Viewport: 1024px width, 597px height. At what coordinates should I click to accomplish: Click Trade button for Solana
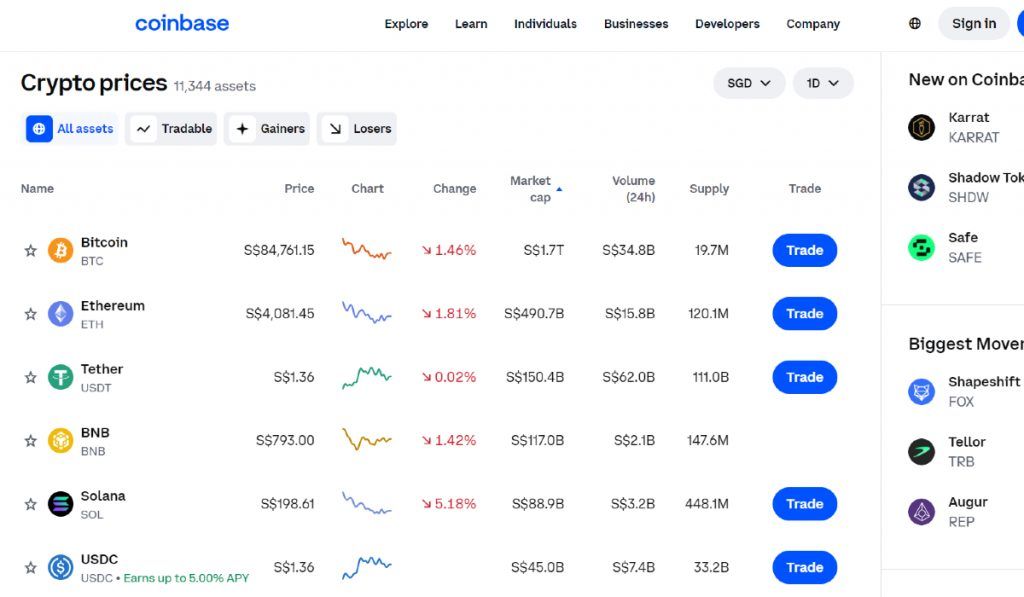pyautogui.click(x=805, y=504)
